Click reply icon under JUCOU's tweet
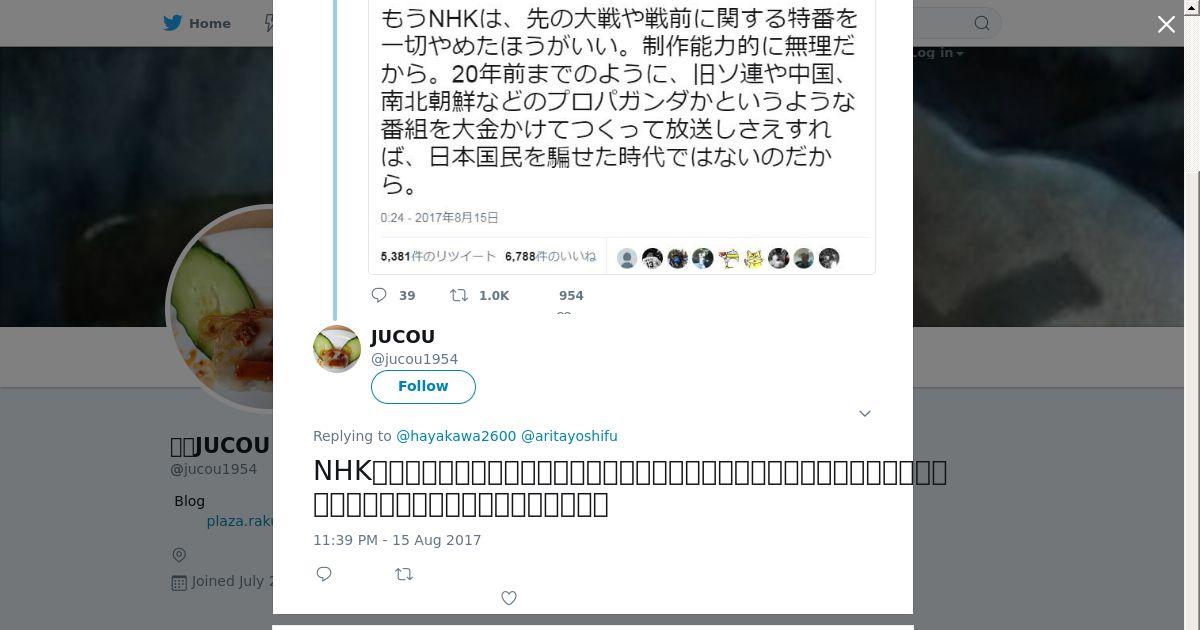Screen dimensions: 1200x630 [x=324, y=574]
